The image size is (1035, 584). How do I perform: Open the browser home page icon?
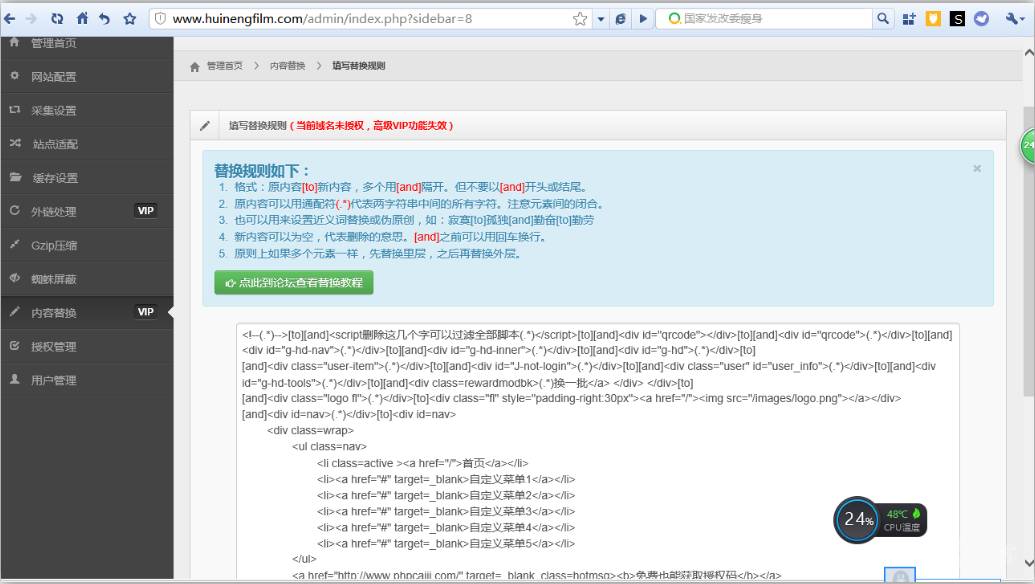pyautogui.click(x=82, y=18)
